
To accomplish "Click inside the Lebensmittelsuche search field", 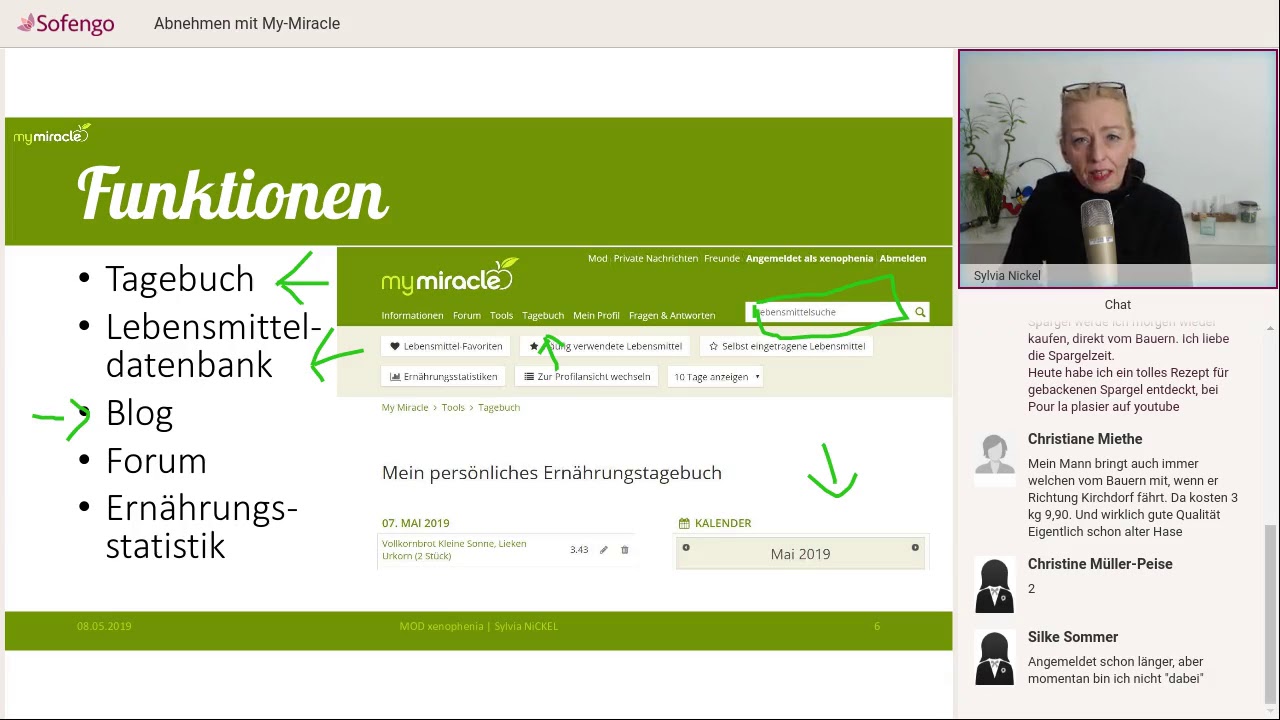I will pyautogui.click(x=828, y=313).
